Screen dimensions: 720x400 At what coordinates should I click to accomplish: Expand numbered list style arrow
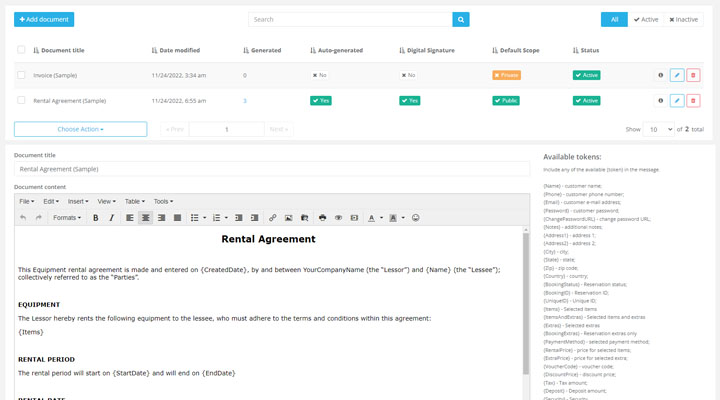coord(226,218)
